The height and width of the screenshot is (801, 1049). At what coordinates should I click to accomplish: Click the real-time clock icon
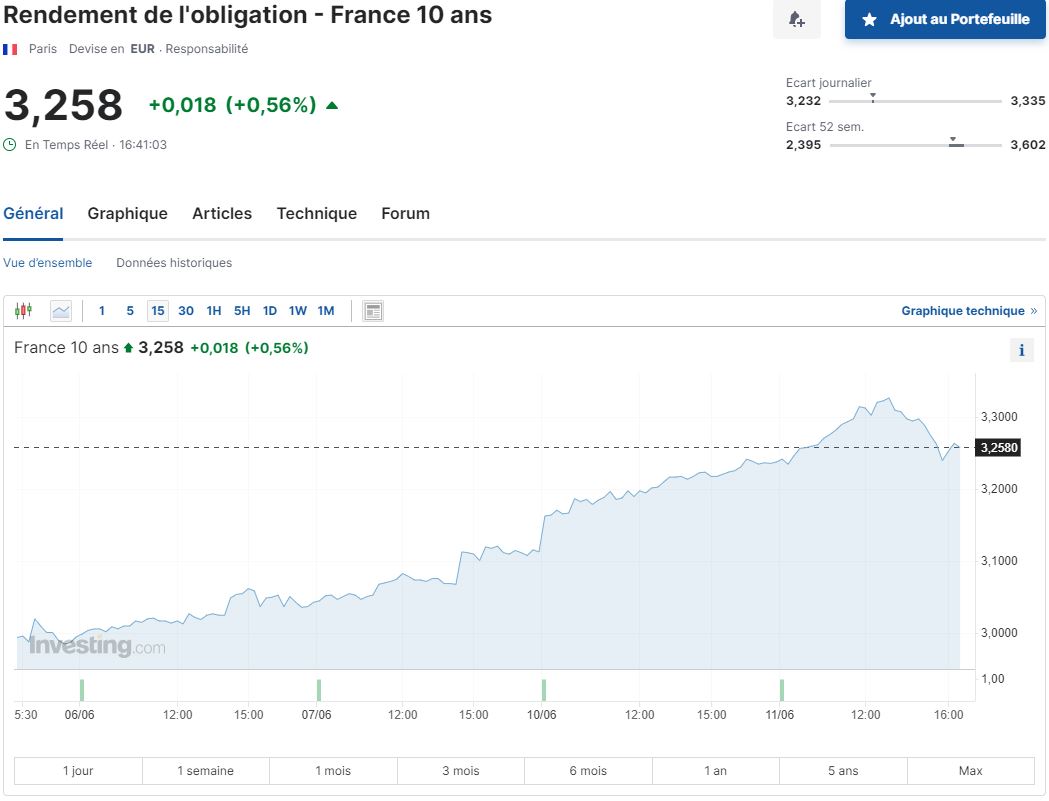point(10,145)
